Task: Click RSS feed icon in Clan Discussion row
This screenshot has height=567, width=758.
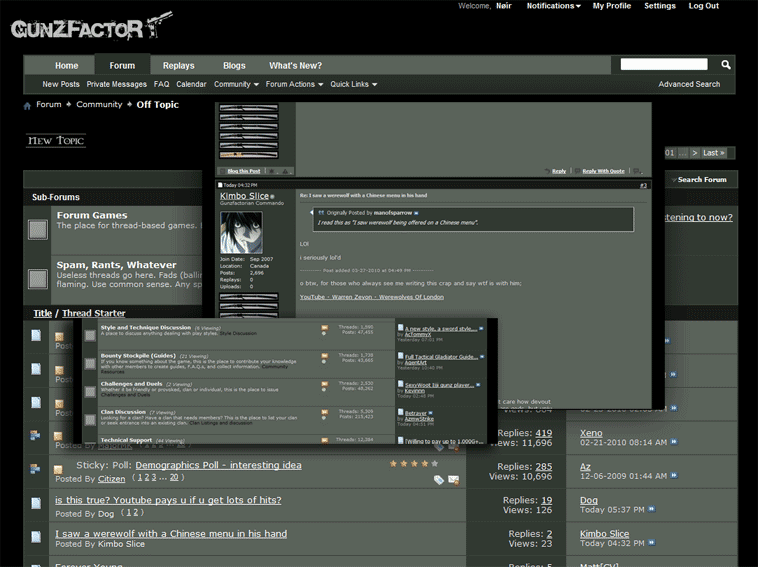Action: coord(324,412)
